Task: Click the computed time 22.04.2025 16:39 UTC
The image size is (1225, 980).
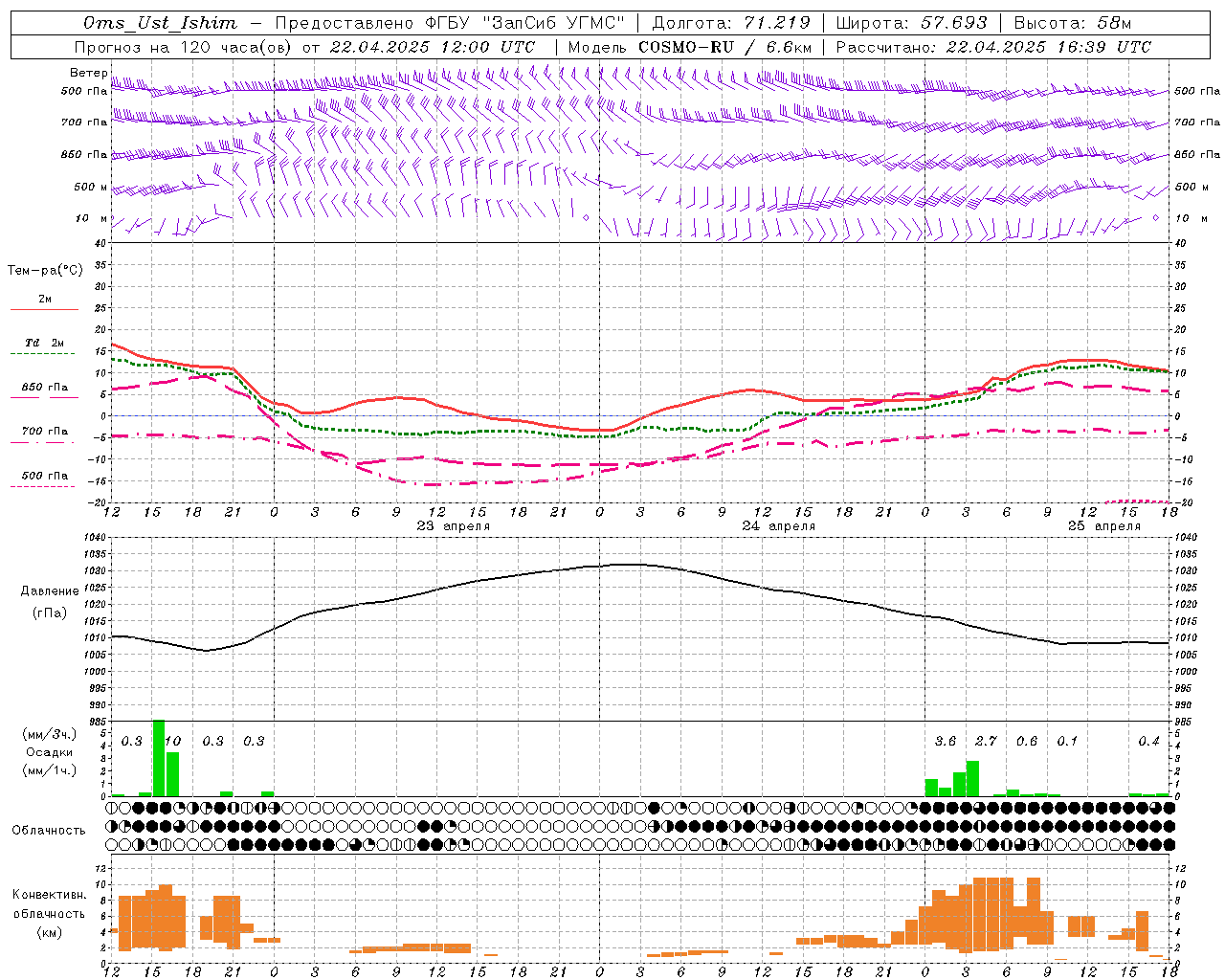Action: click(x=1049, y=47)
